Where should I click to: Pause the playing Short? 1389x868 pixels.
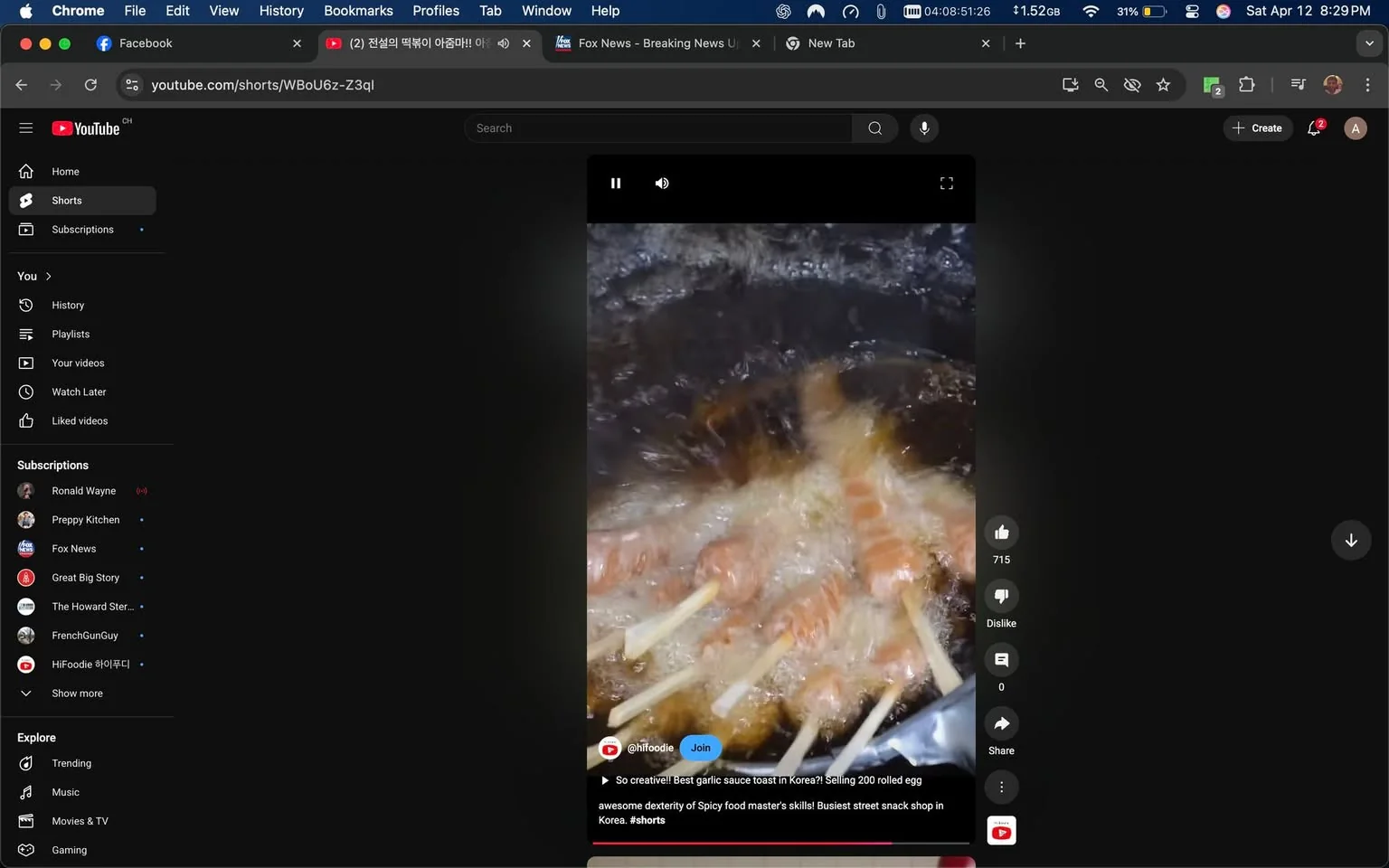click(616, 184)
